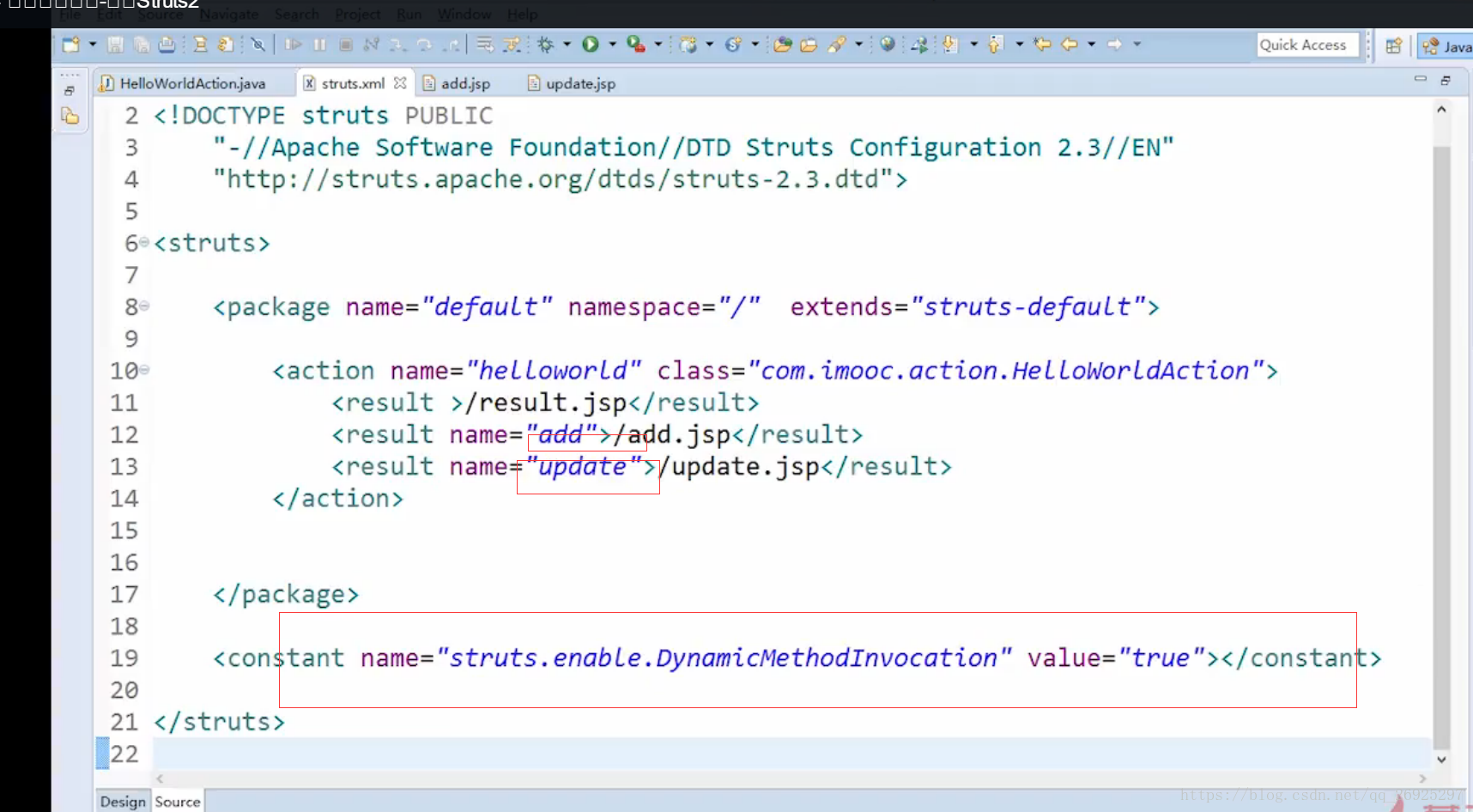Viewport: 1473px width, 812px height.
Task: Click the text "struts-default" on line 8
Action: coord(1027,306)
